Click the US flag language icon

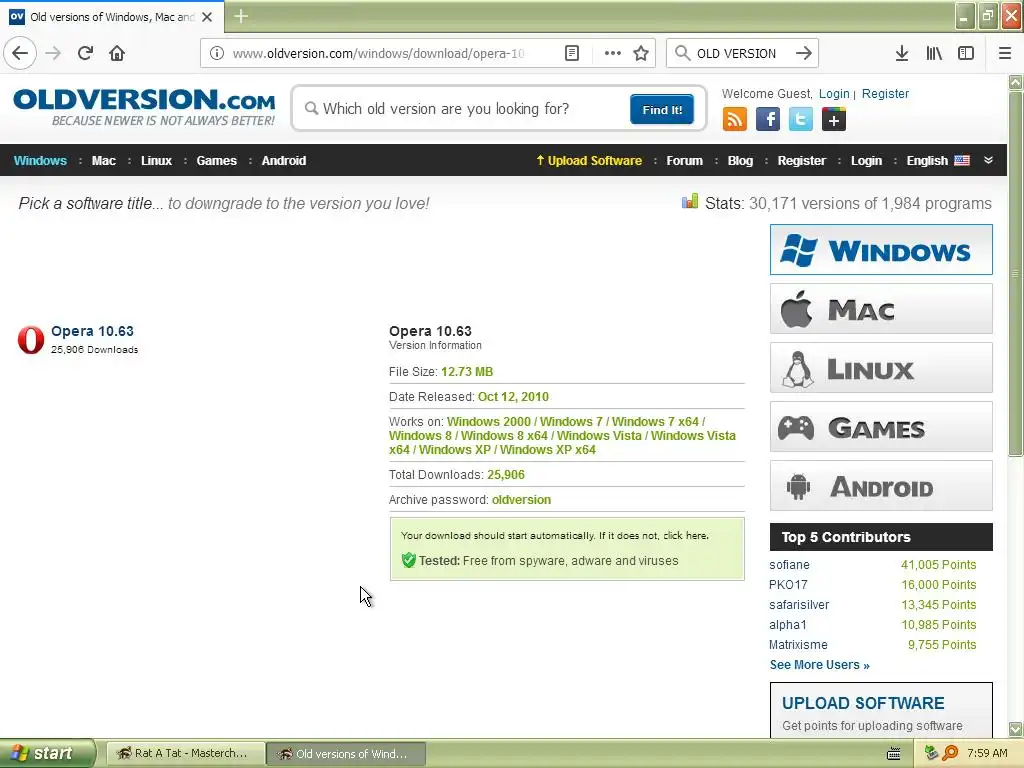[962, 160]
